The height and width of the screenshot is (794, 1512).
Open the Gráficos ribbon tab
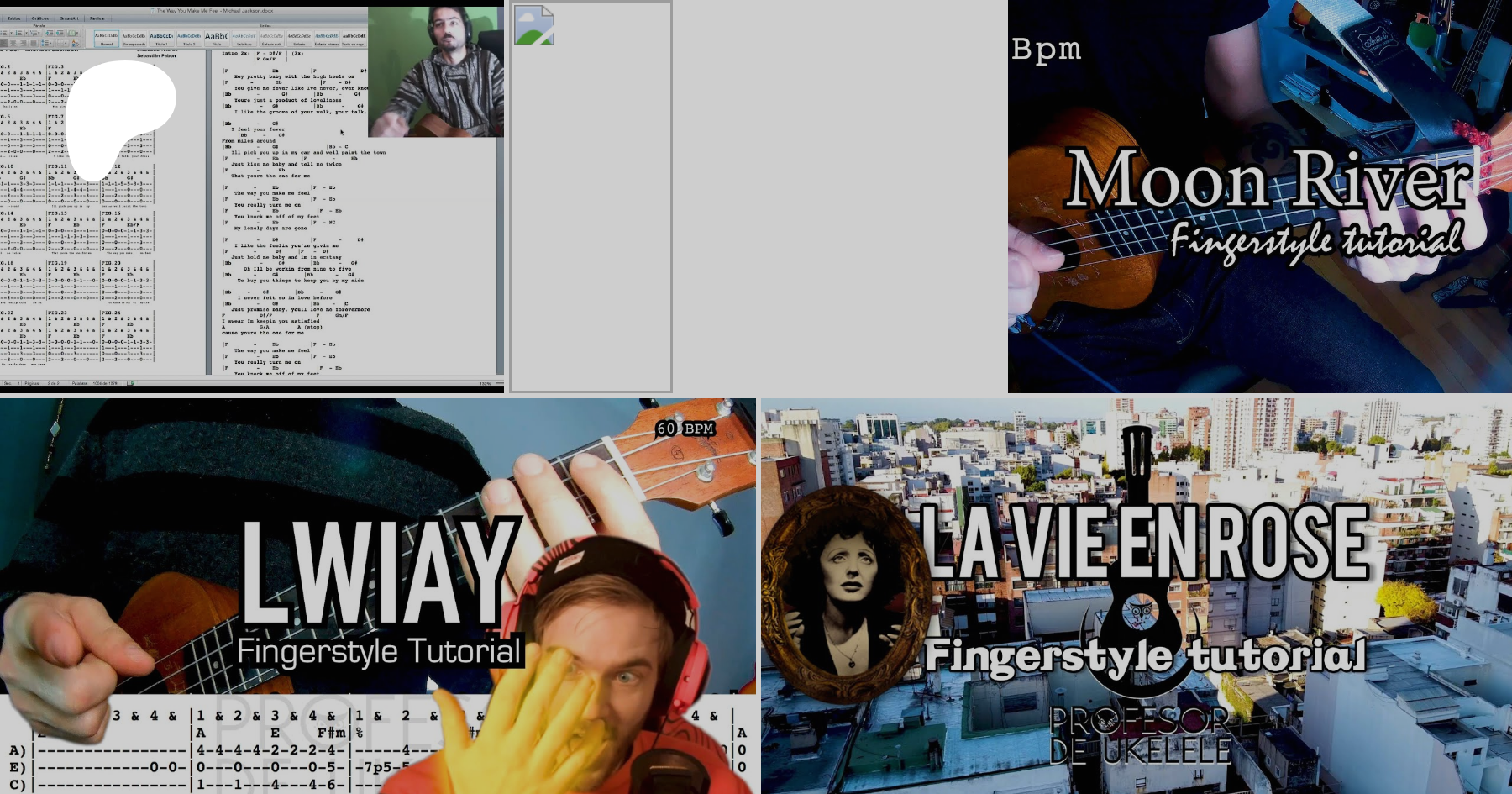tap(39, 18)
